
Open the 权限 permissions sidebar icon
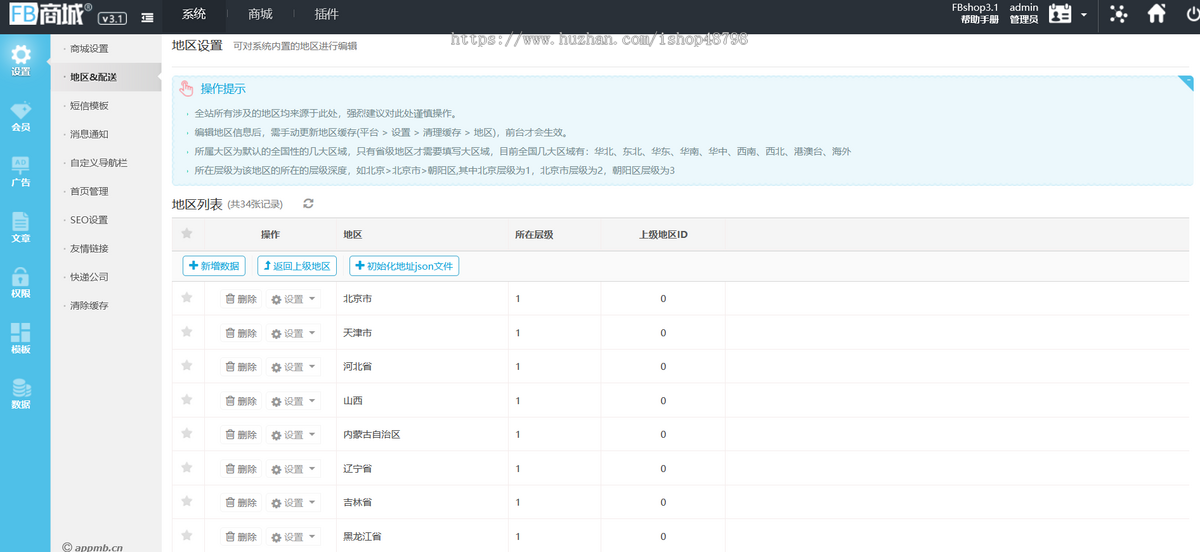[21, 283]
